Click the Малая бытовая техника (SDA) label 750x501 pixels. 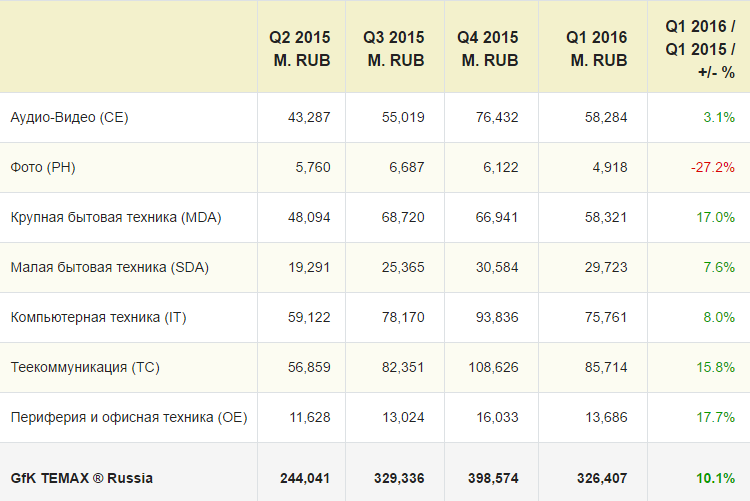(109, 268)
